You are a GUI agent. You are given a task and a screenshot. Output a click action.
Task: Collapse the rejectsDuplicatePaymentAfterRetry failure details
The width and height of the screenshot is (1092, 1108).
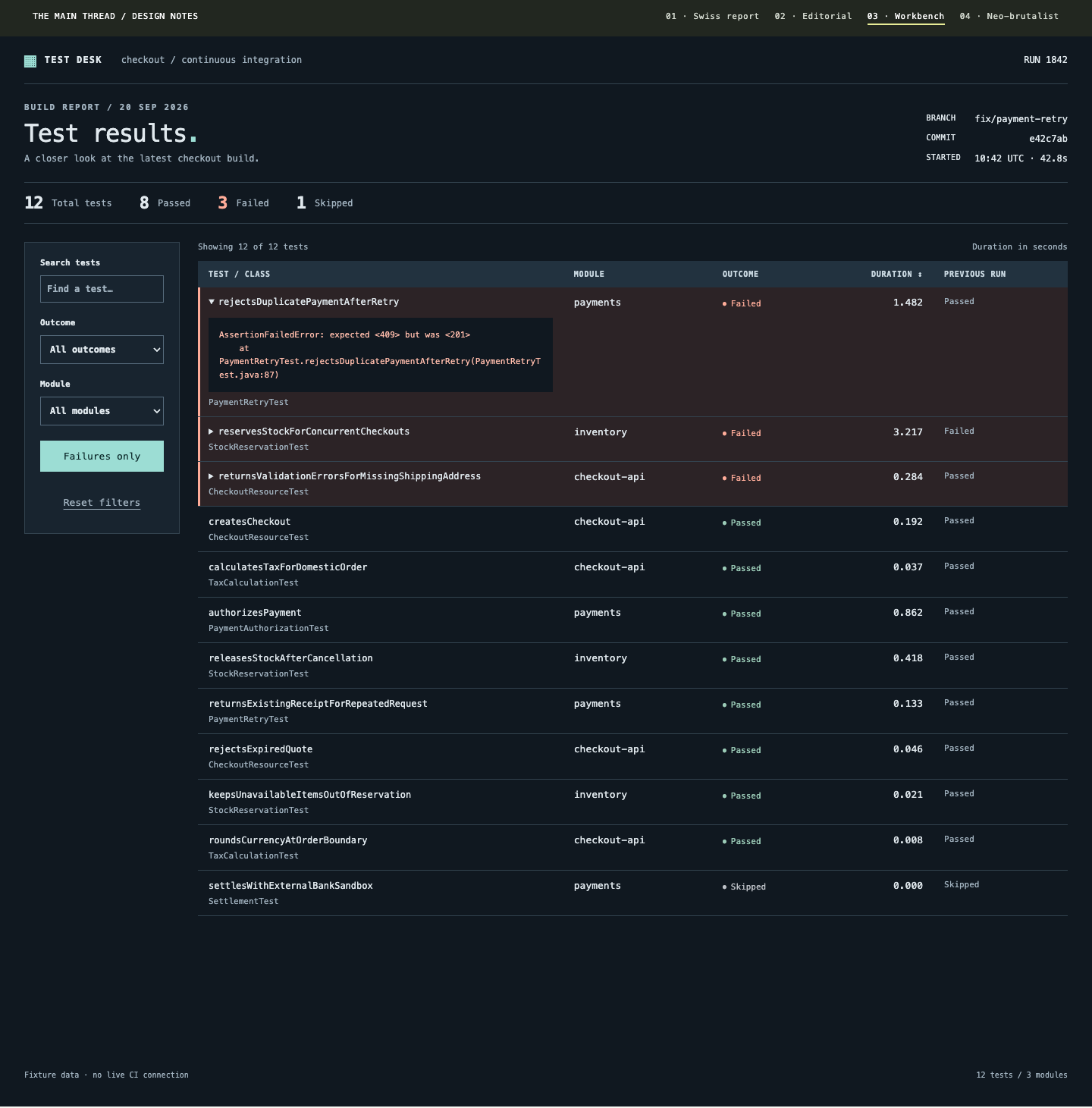[x=212, y=302]
